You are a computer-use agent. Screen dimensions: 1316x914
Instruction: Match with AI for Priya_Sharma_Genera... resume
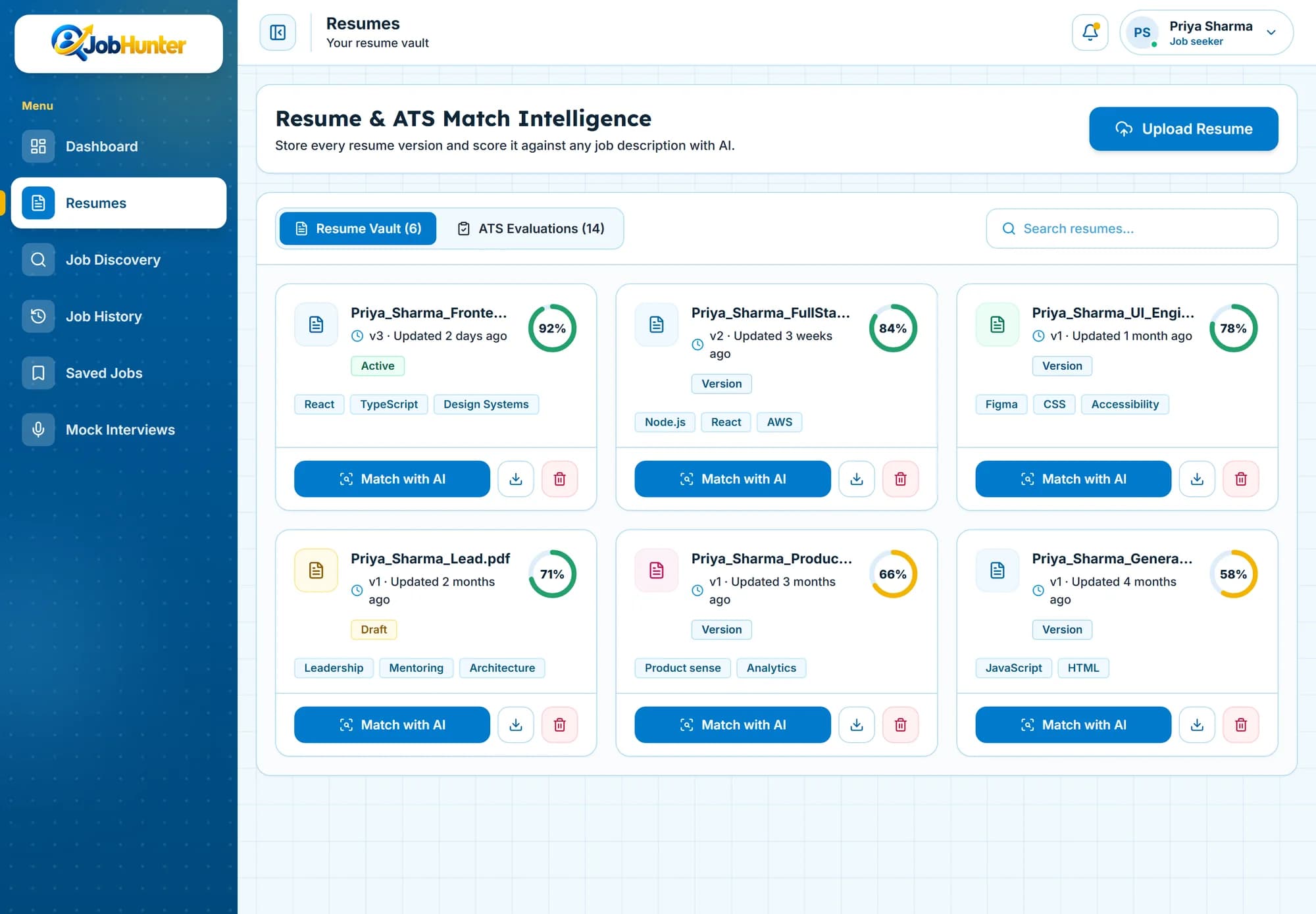pyautogui.click(x=1073, y=724)
